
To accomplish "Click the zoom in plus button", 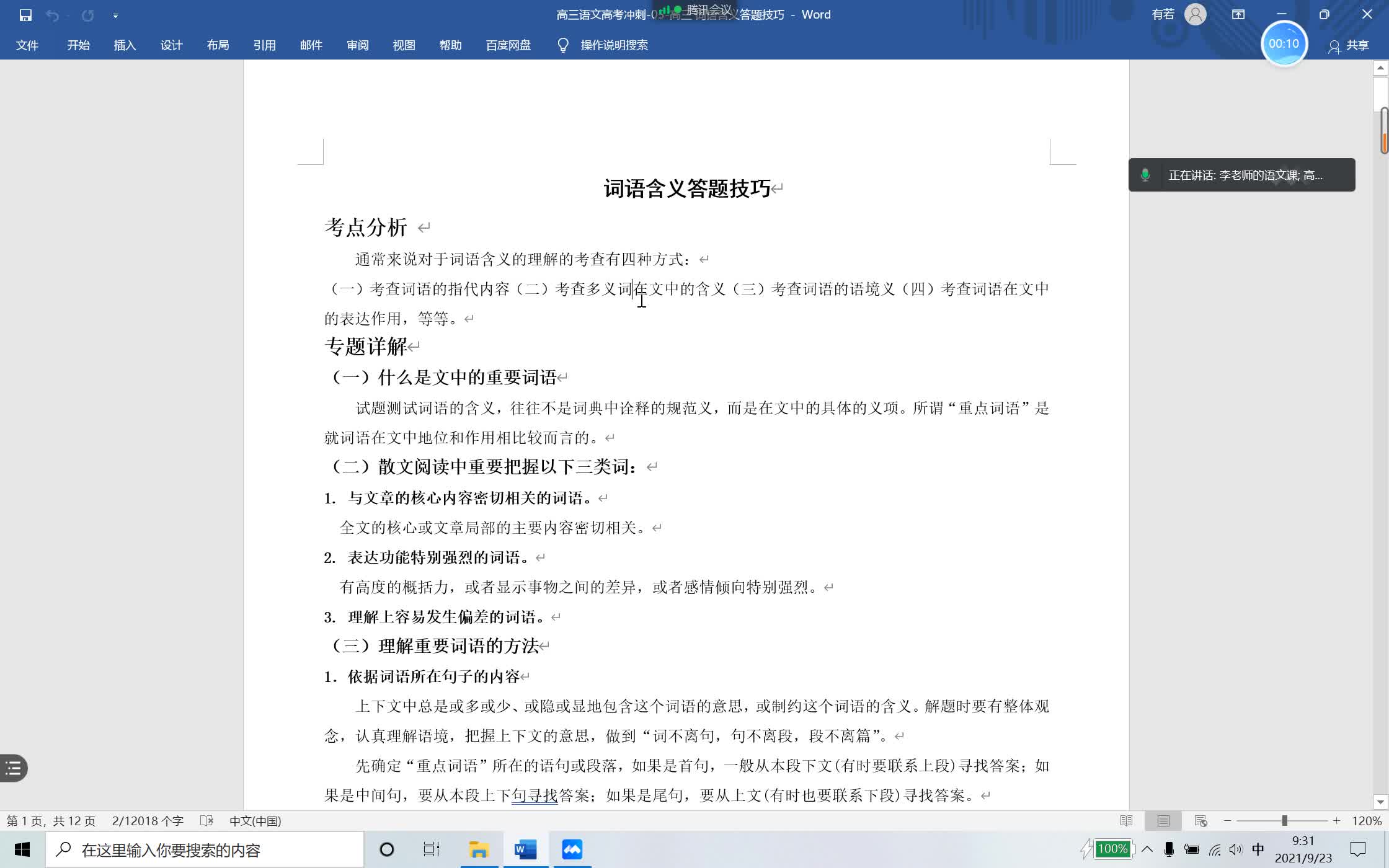I will [x=1336, y=821].
